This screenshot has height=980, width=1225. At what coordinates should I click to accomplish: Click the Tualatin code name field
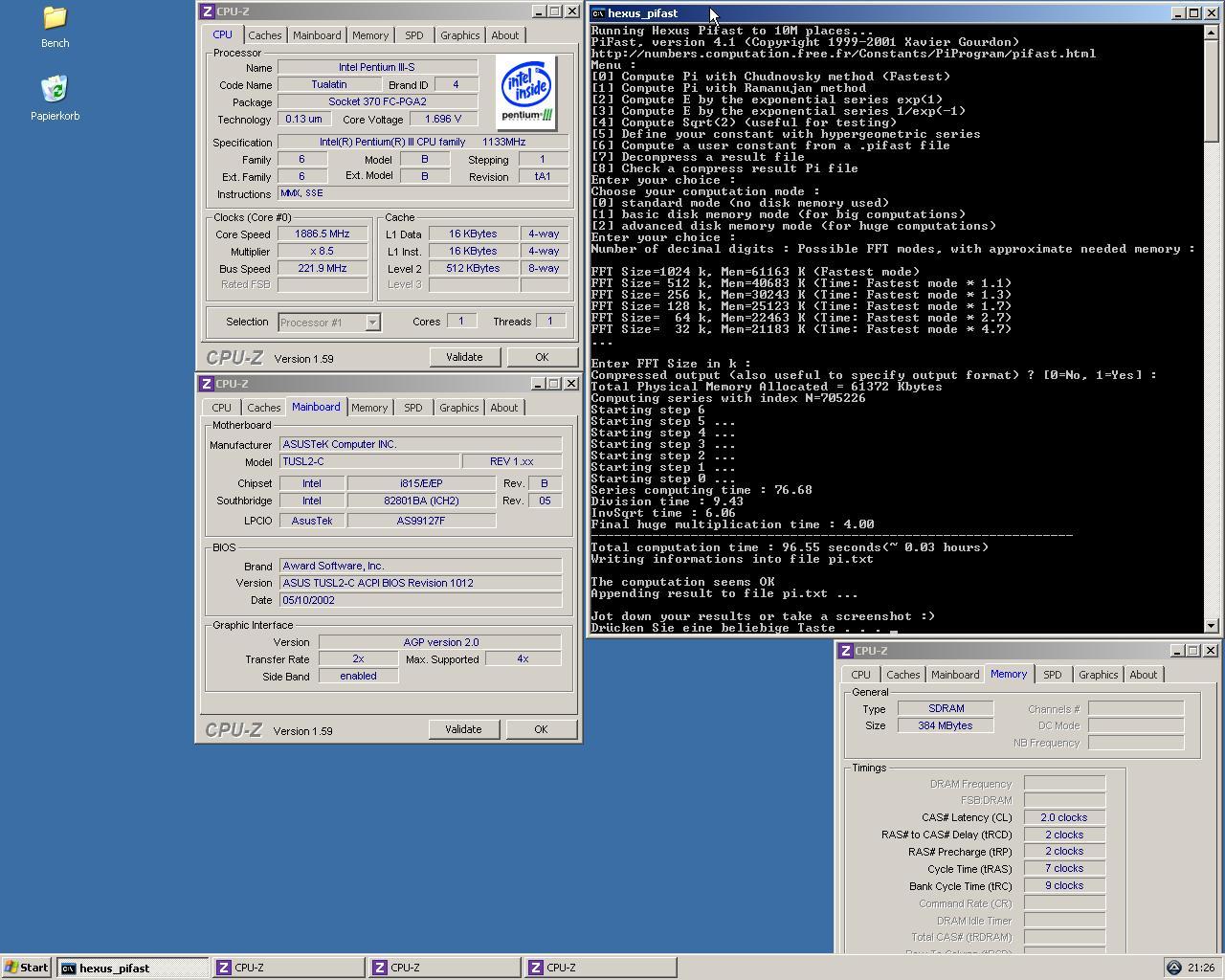pos(329,84)
